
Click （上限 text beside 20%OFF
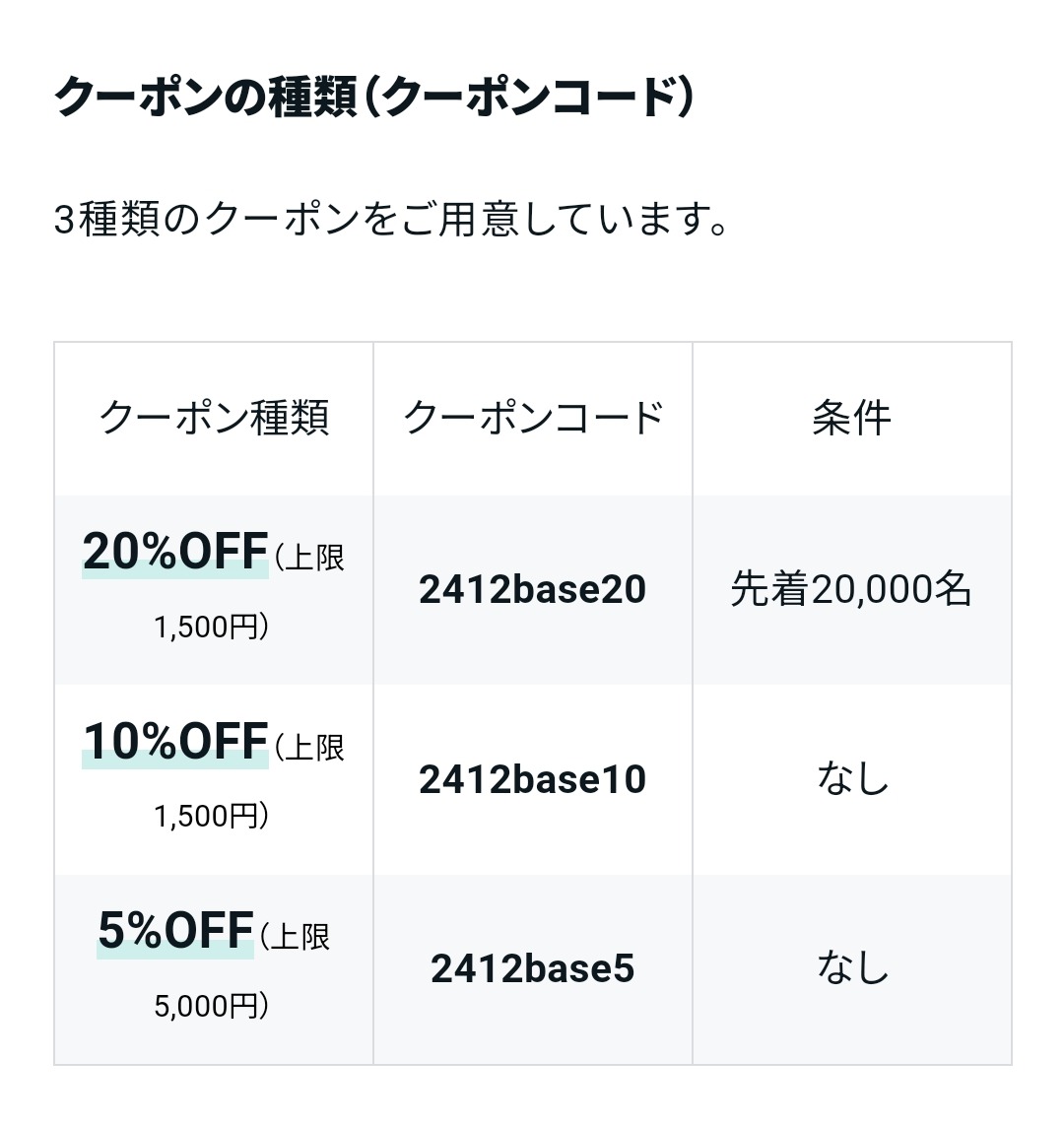pos(308,558)
